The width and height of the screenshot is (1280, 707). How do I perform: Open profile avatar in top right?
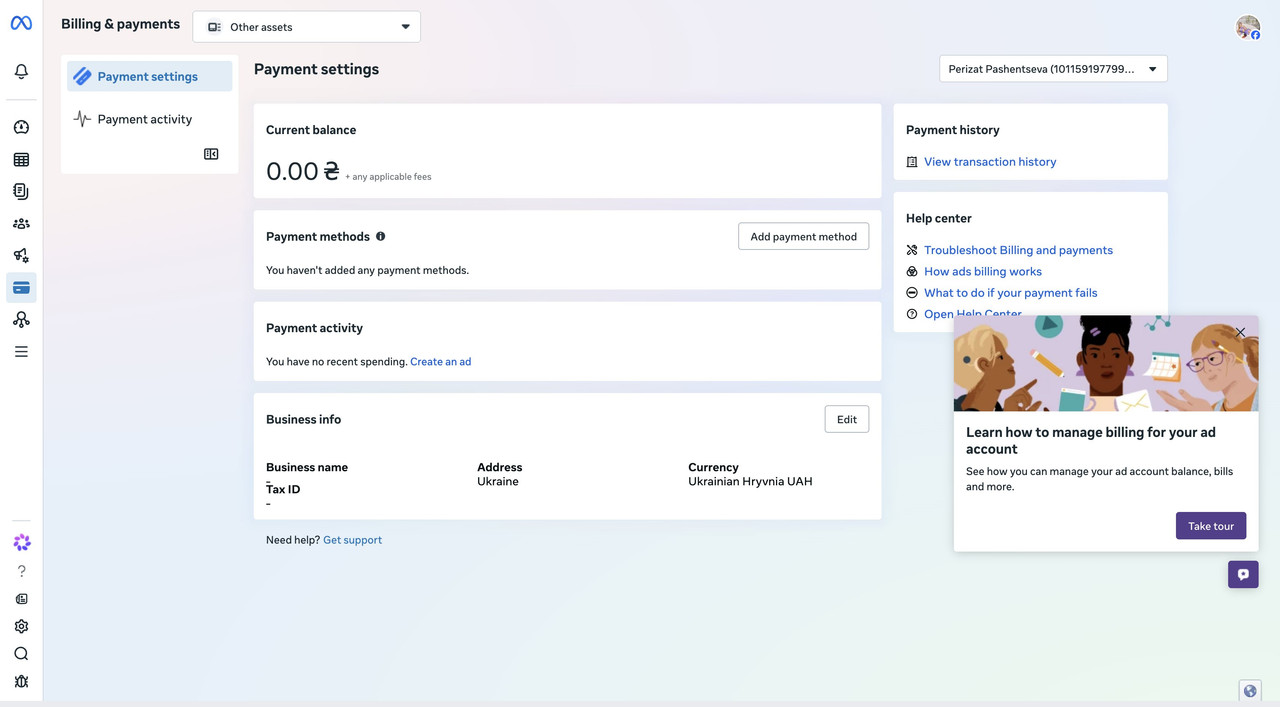(x=1247, y=27)
